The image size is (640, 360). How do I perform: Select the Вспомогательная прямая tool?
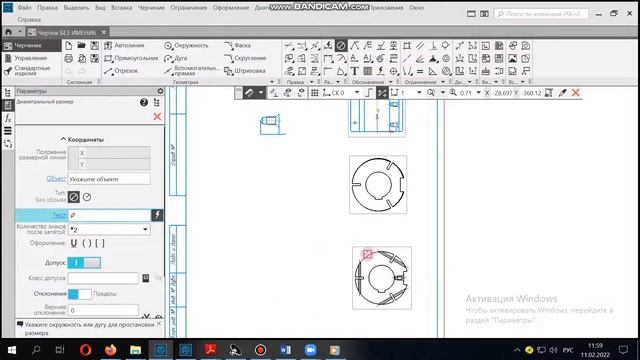(x=192, y=71)
